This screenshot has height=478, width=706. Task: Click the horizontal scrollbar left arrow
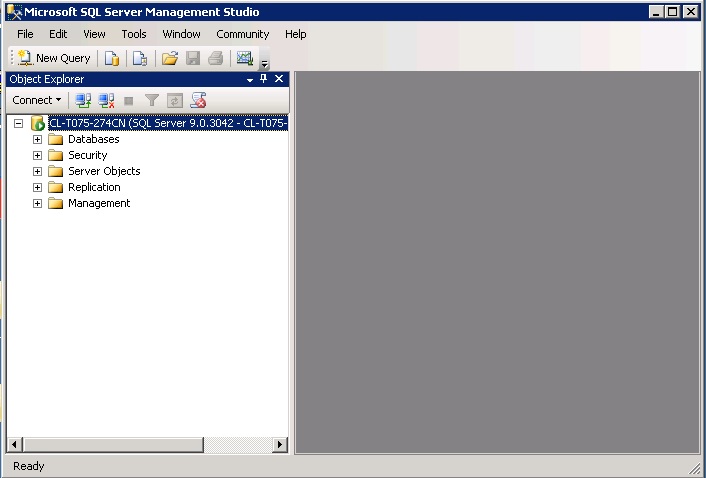14,445
